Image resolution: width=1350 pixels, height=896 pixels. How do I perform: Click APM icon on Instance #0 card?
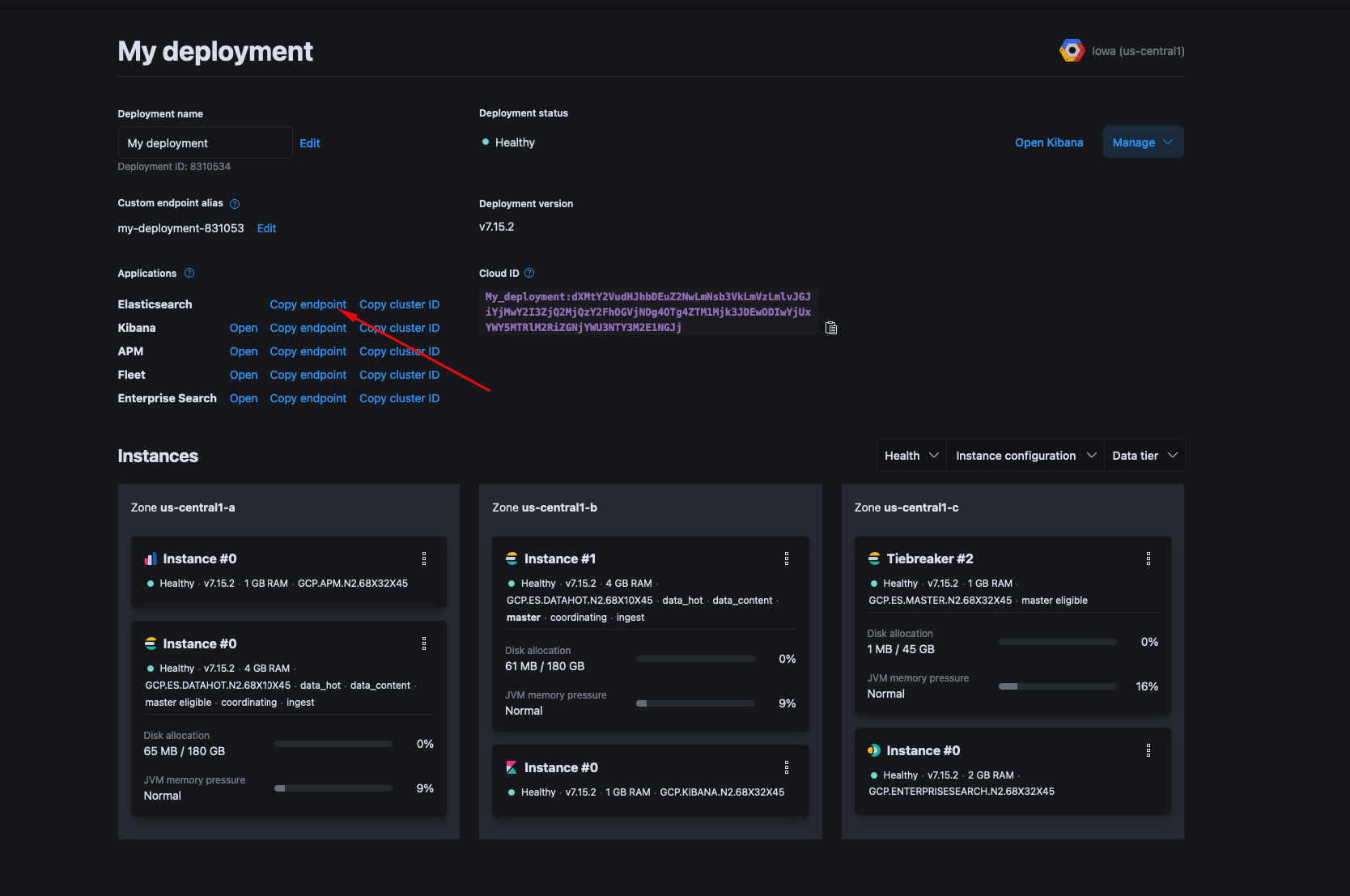151,558
